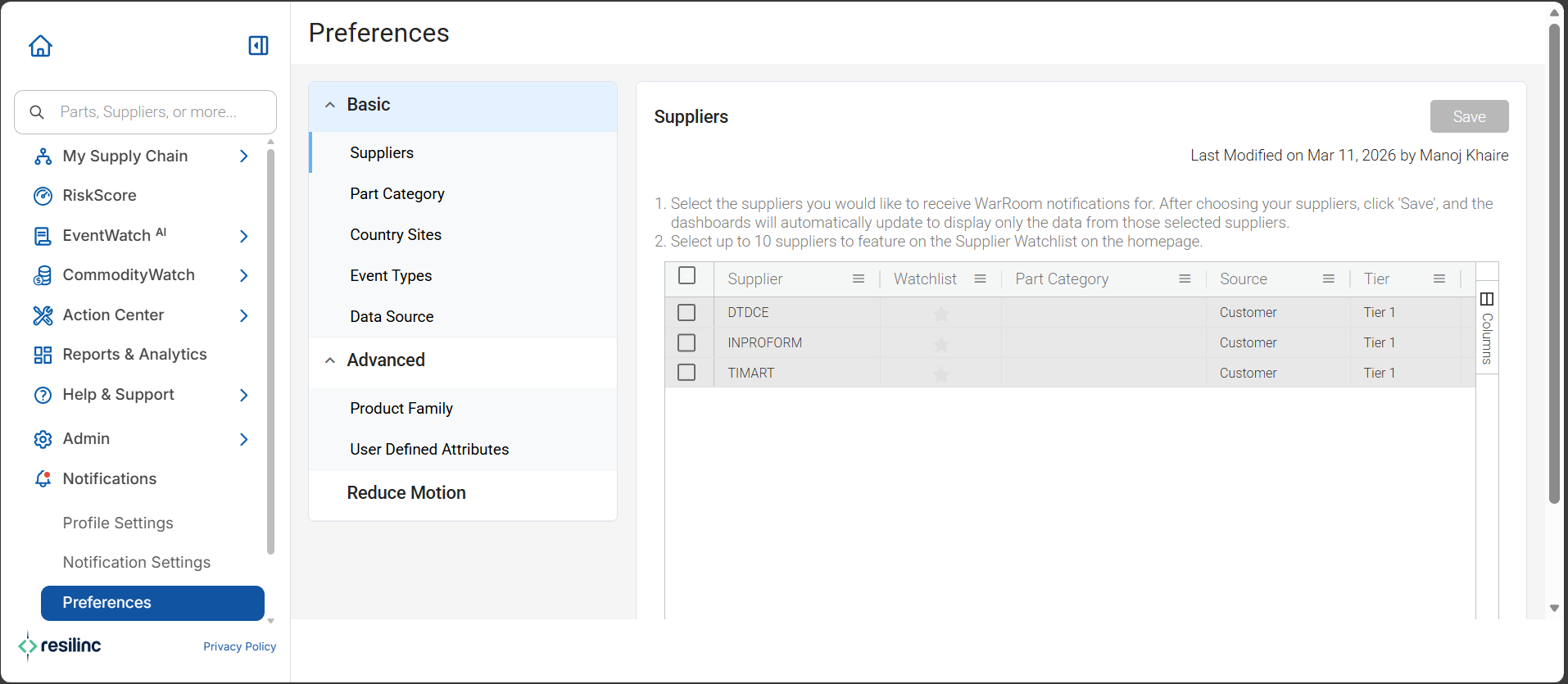This screenshot has height=684, width=1568.
Task: Open the Tier column menu icon
Action: 1439,279
